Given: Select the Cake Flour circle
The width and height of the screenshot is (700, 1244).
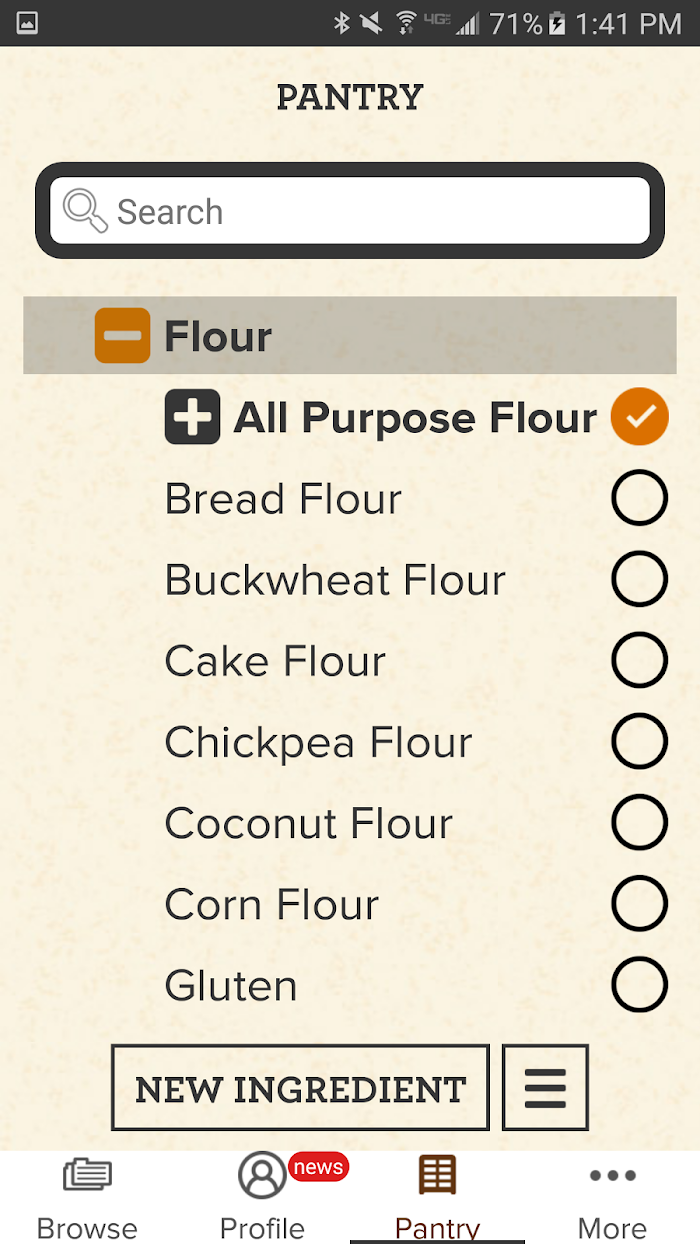Looking at the screenshot, I should coord(639,659).
